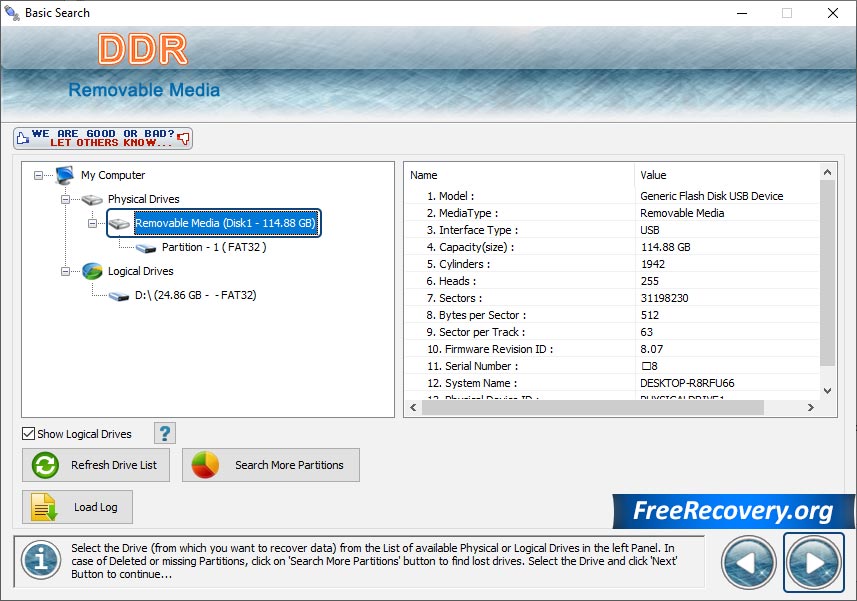857x601 pixels.
Task: Click the 'USB' interface value
Action: 650,230
